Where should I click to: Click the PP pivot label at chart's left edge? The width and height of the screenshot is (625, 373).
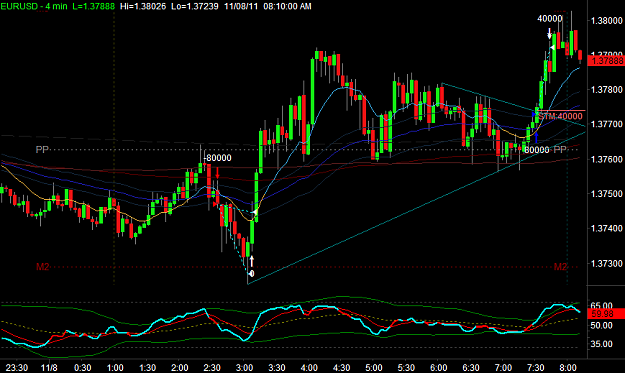pyautogui.click(x=42, y=149)
